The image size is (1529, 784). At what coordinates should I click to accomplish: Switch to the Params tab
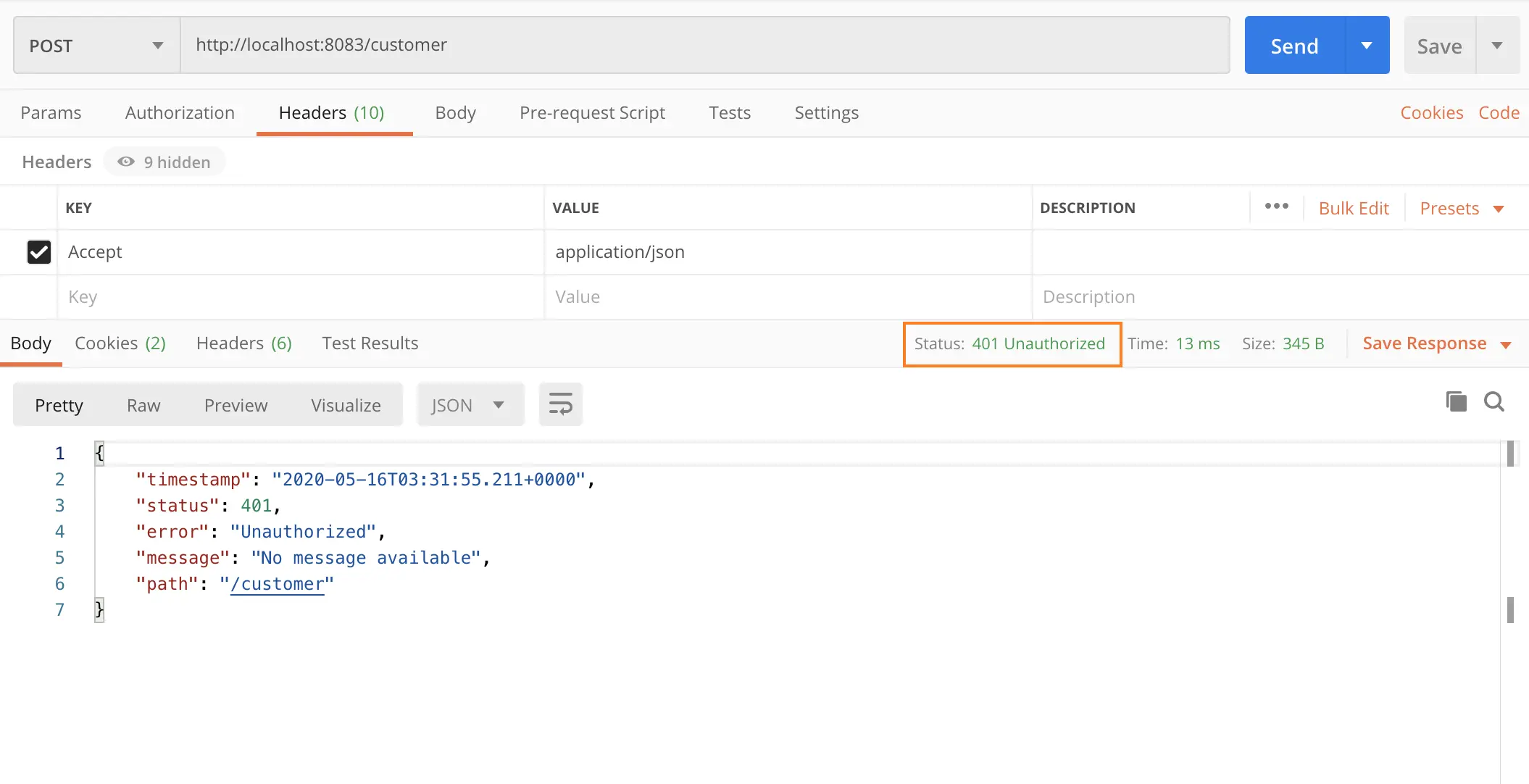click(x=51, y=113)
